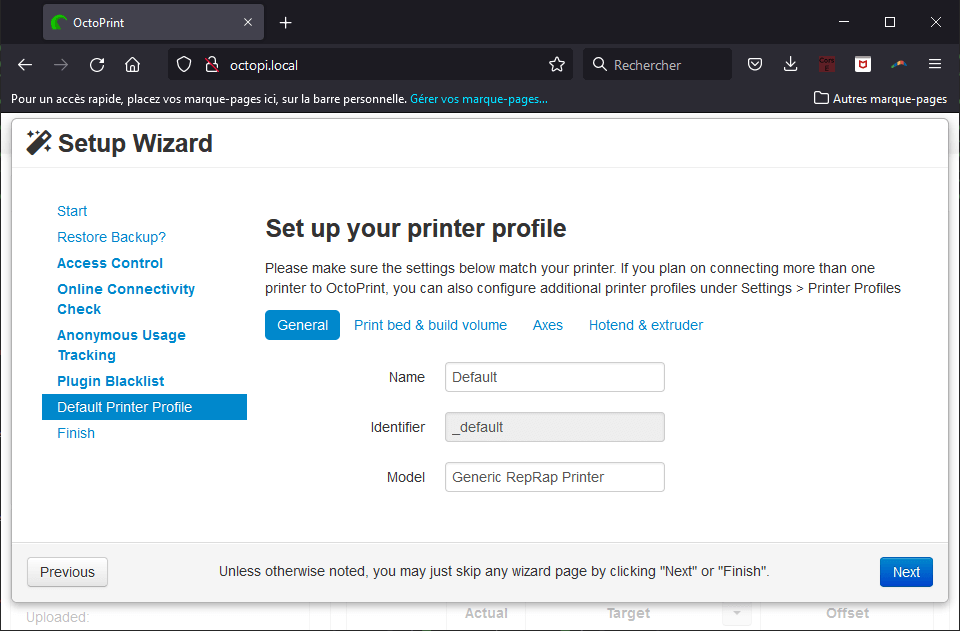Close the OctoPrint browser tab
The height and width of the screenshot is (631, 960).
point(248,23)
